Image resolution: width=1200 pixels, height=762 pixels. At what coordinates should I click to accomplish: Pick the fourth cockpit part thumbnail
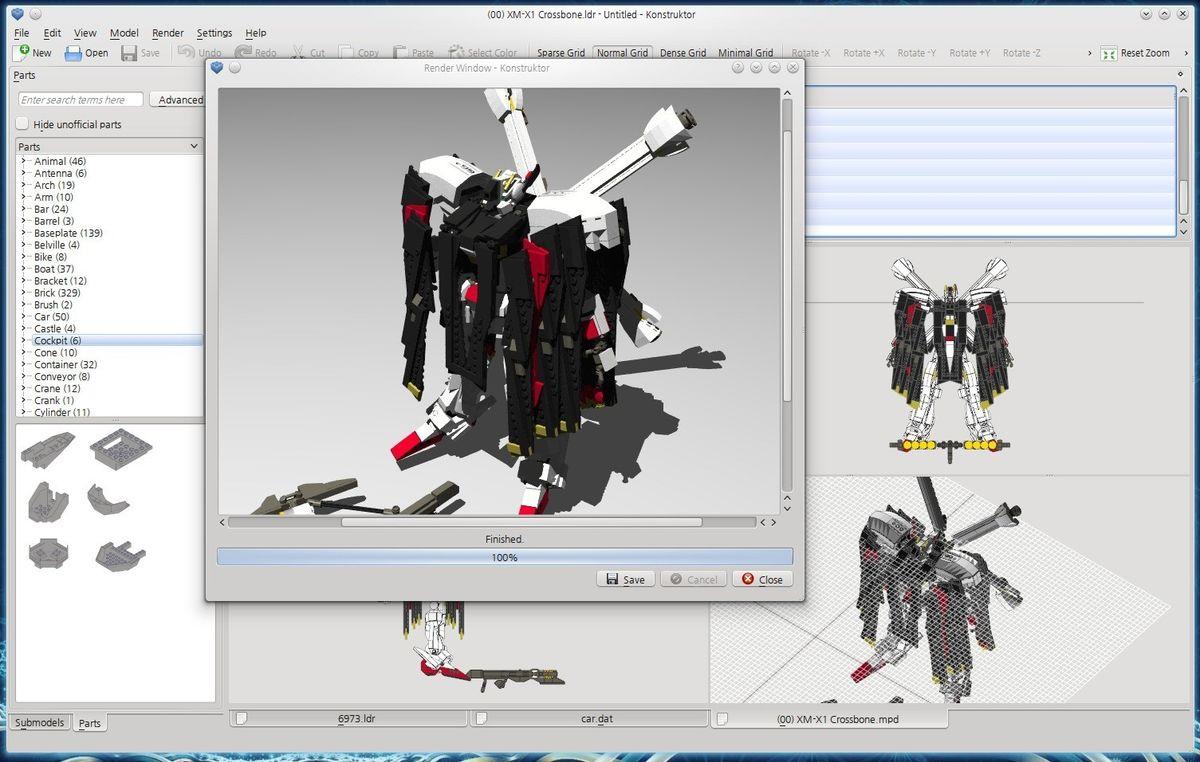(107, 498)
